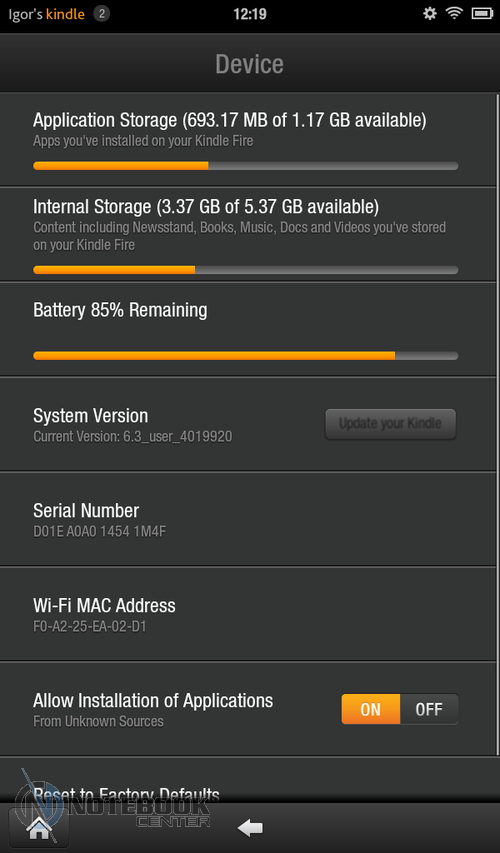The image size is (500, 853).
Task: Tap the Update your Kindle button
Action: click(391, 424)
